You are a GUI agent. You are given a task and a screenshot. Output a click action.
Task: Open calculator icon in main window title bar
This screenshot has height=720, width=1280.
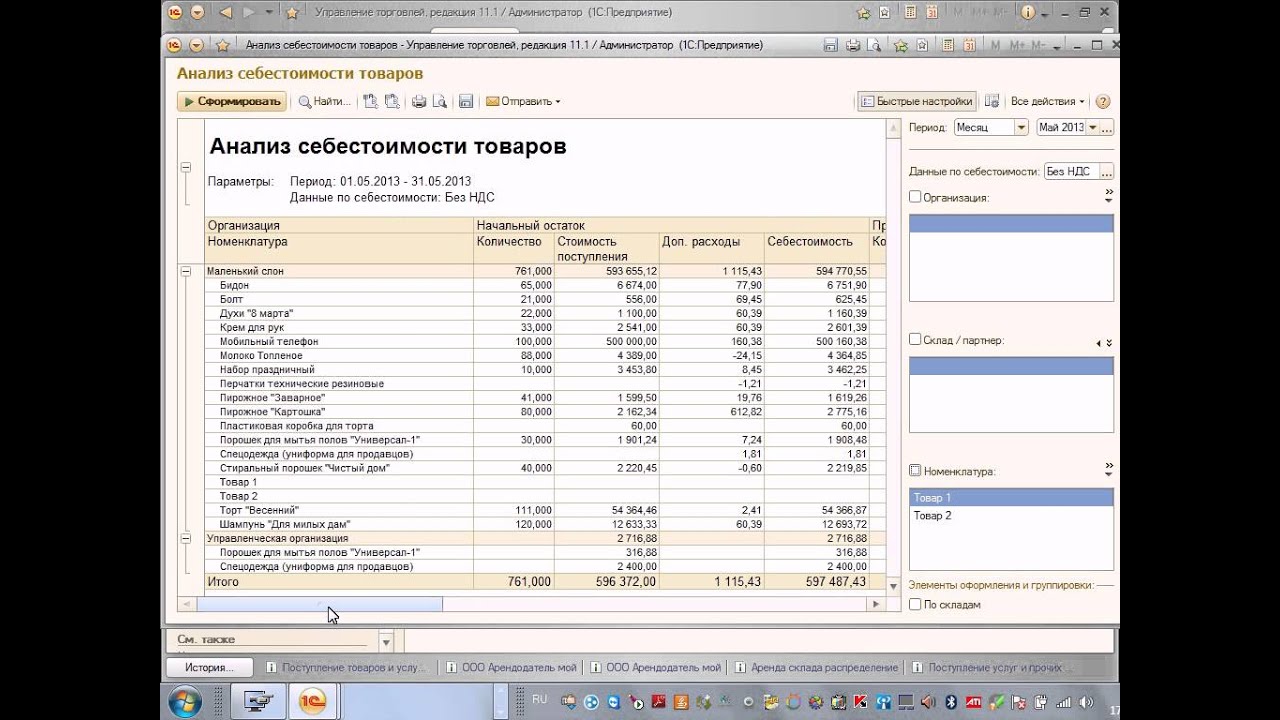pos(908,12)
